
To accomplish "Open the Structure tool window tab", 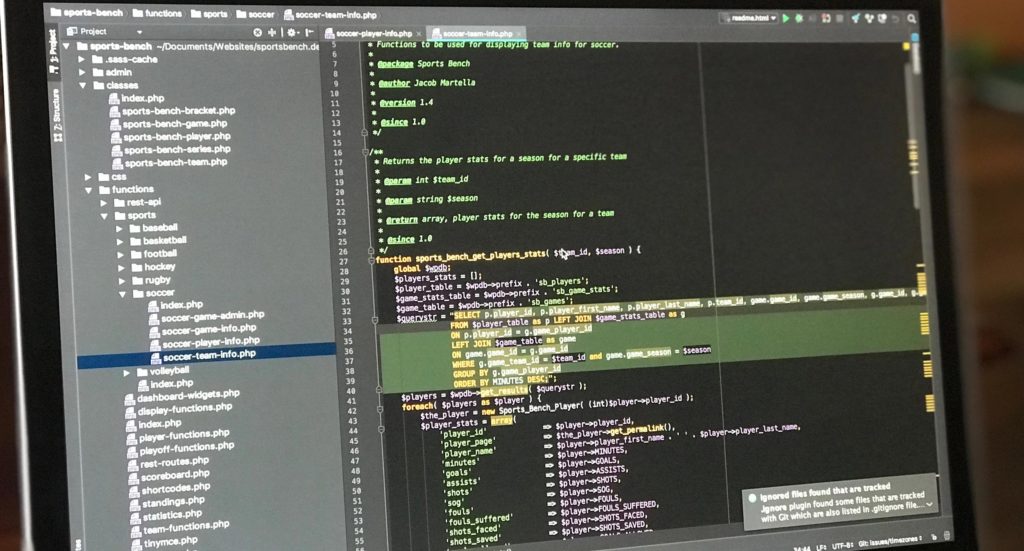I will (57, 115).
